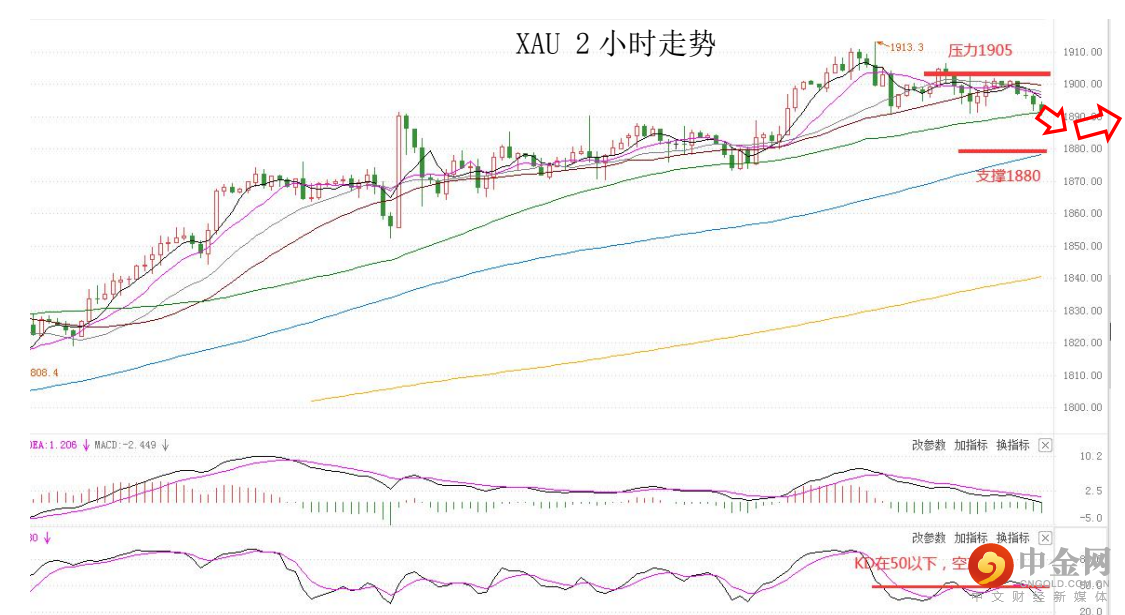Click the 1913.3 high price marker
1125x615 pixels.
906,47
